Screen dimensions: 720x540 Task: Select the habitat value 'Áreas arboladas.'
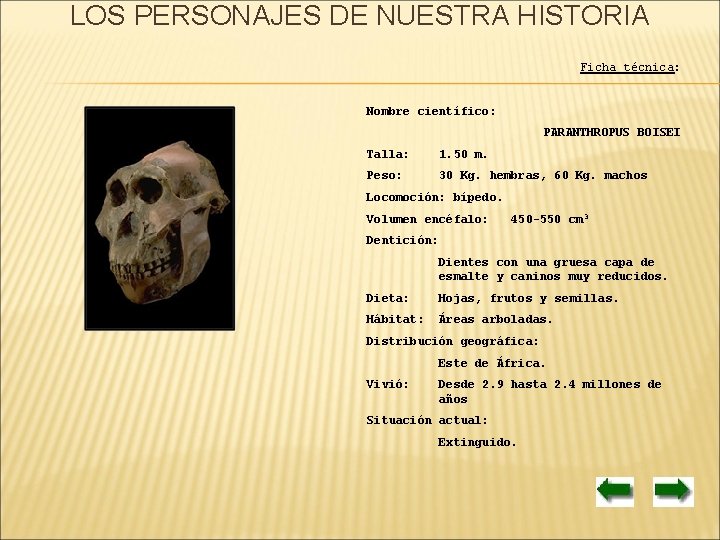point(495,319)
